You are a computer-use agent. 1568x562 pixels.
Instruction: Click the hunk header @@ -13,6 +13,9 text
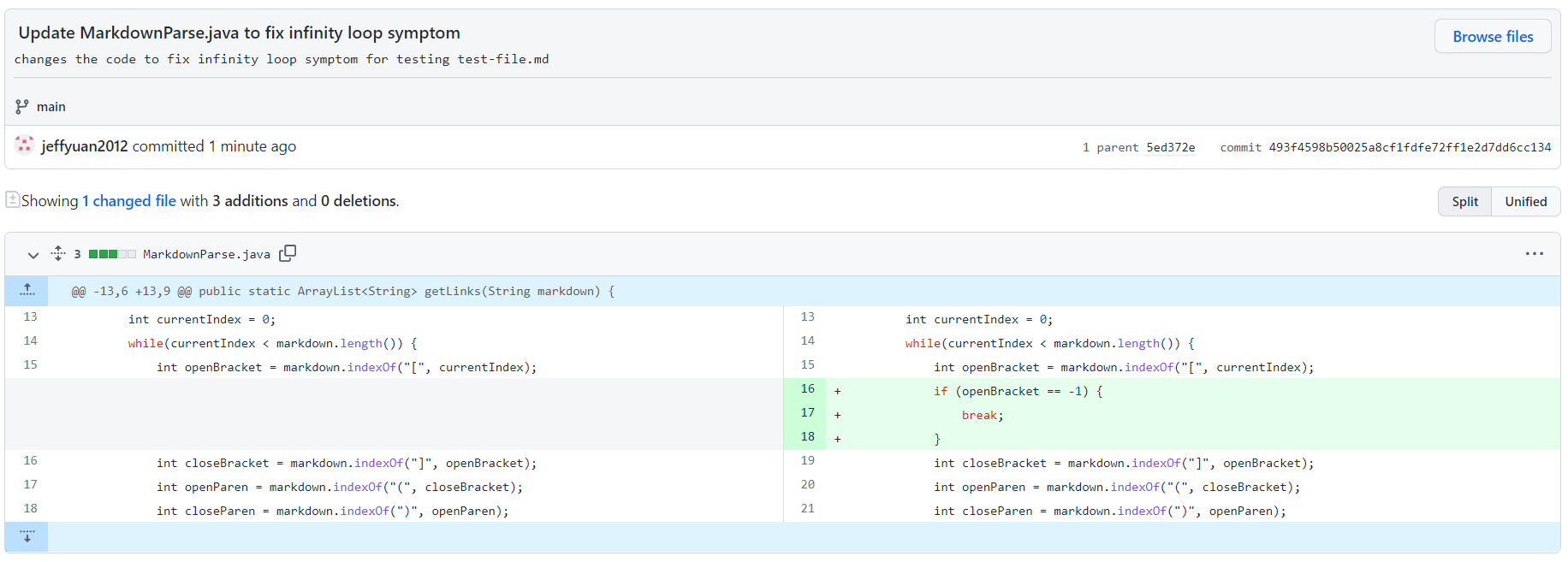click(x=342, y=292)
